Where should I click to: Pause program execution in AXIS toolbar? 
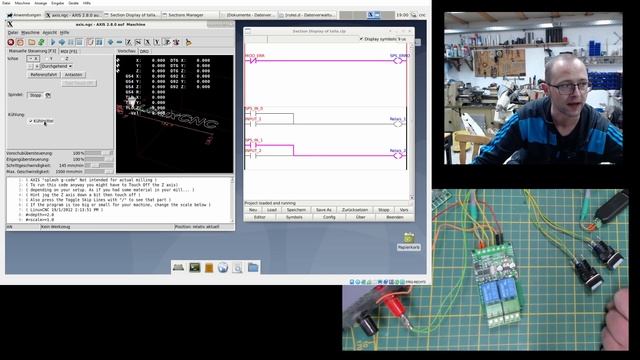tap(71, 42)
